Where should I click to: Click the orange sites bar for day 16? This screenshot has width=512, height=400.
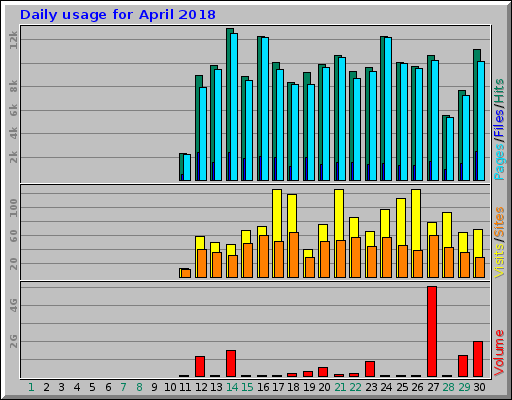tap(263, 256)
